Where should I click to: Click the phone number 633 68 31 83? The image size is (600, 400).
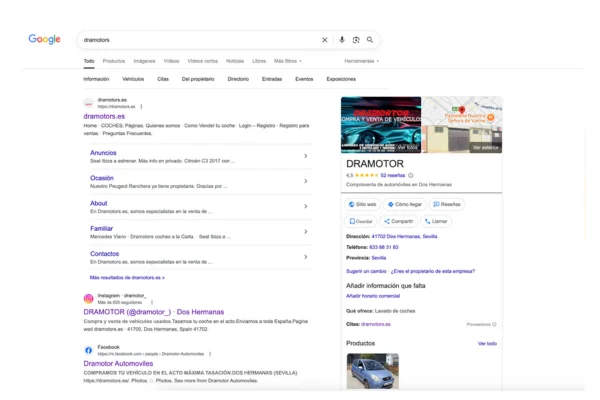[384, 247]
